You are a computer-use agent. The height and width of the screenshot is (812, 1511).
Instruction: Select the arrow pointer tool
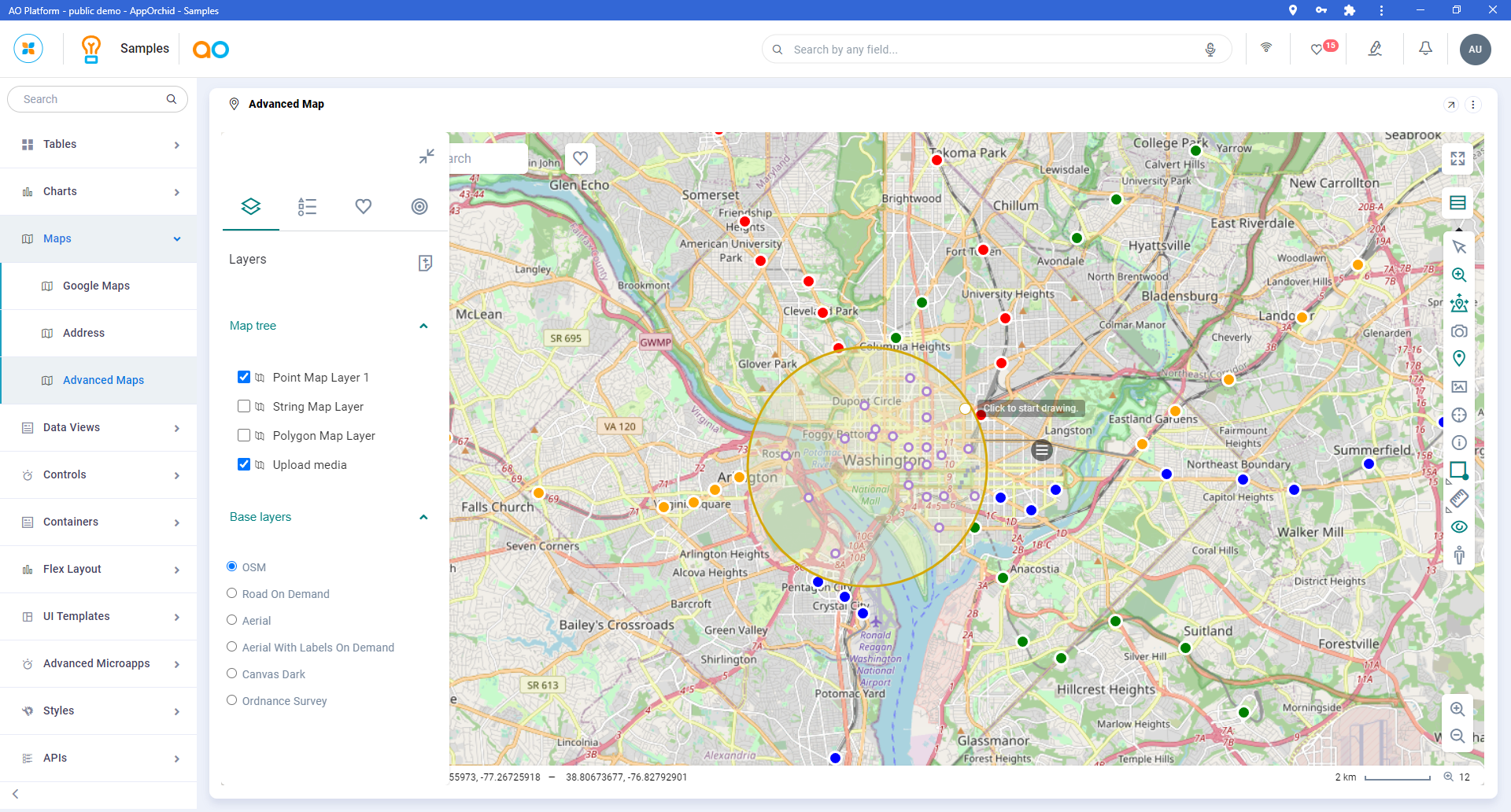click(1459, 247)
